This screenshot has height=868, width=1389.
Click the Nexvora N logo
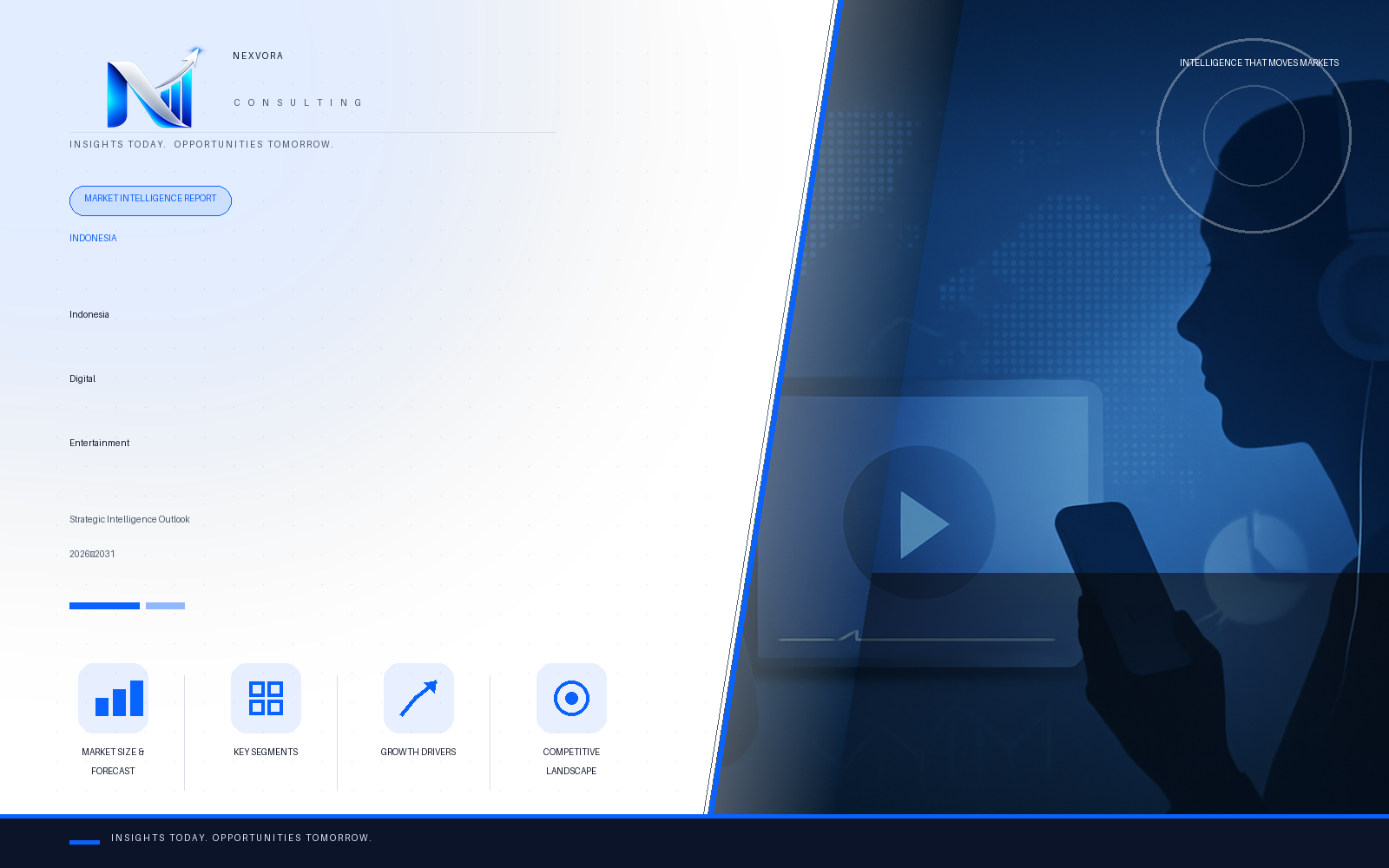pos(155,87)
